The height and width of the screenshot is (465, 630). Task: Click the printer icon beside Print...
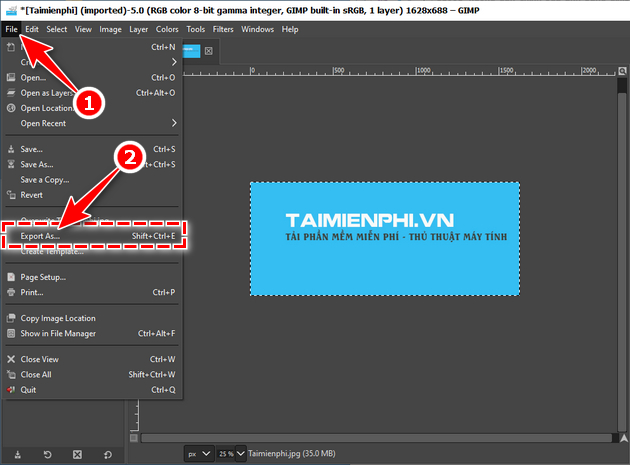(11, 292)
